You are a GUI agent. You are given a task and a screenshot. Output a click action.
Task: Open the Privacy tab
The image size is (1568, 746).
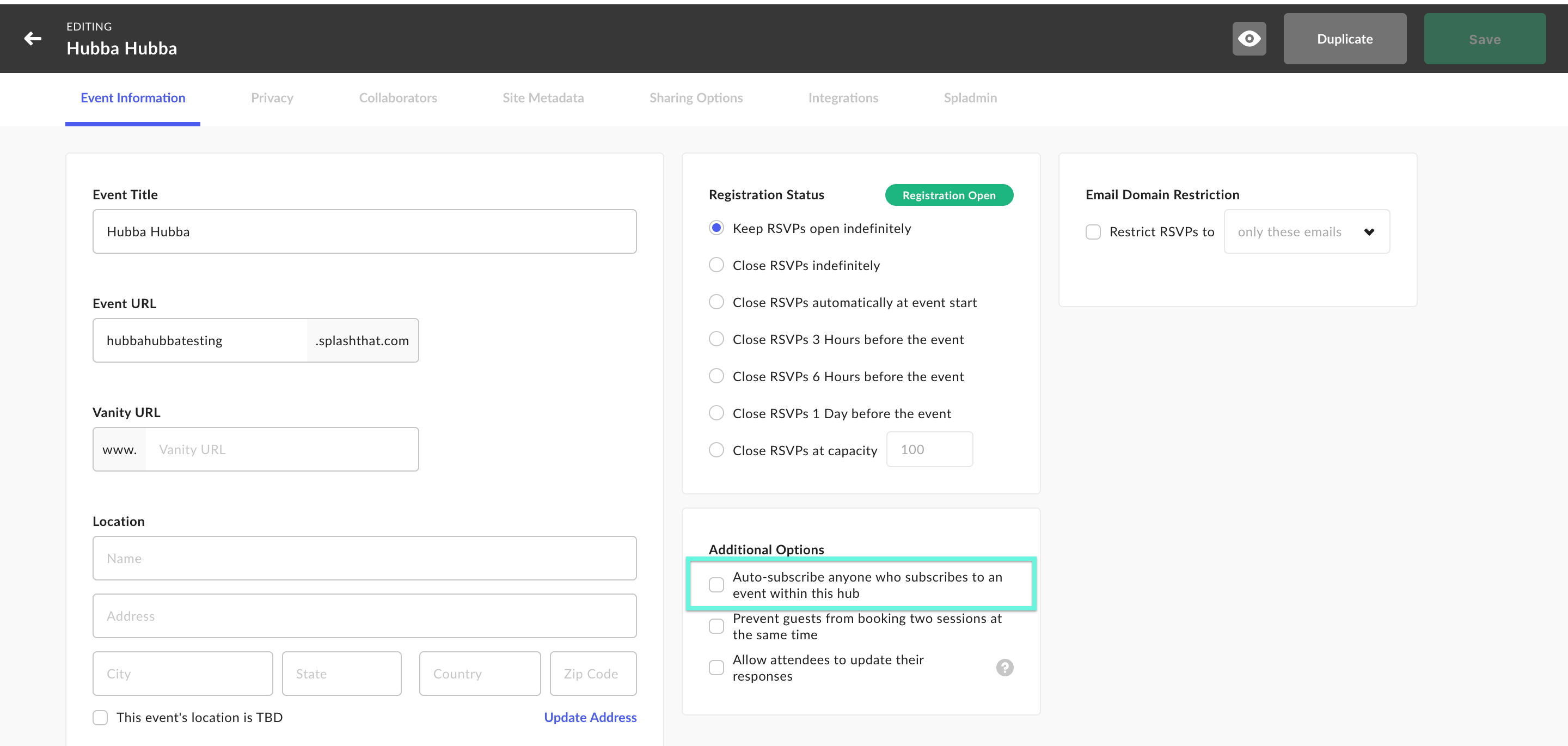click(272, 97)
